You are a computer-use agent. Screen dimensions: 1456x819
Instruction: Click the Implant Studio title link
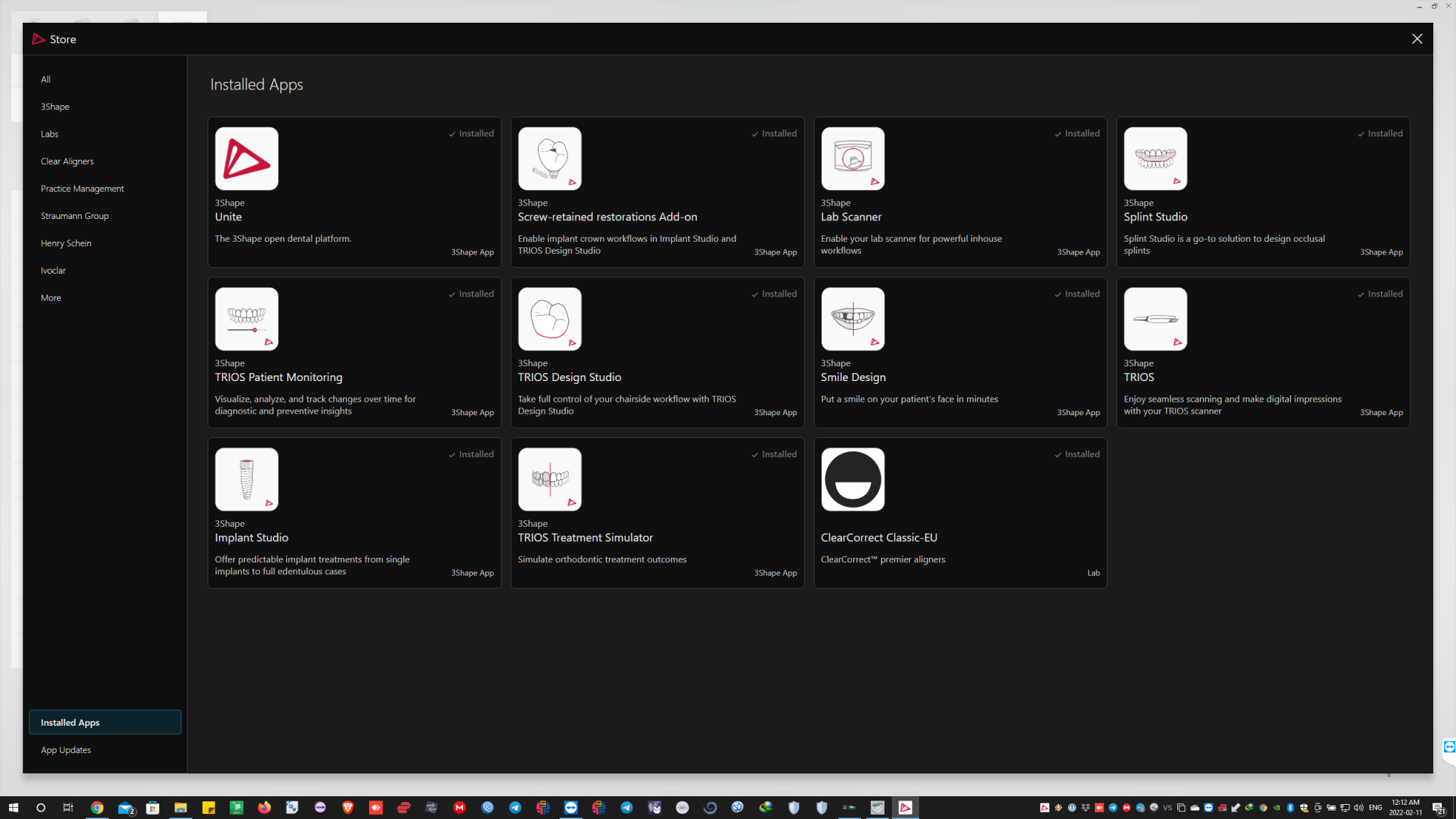coord(252,537)
